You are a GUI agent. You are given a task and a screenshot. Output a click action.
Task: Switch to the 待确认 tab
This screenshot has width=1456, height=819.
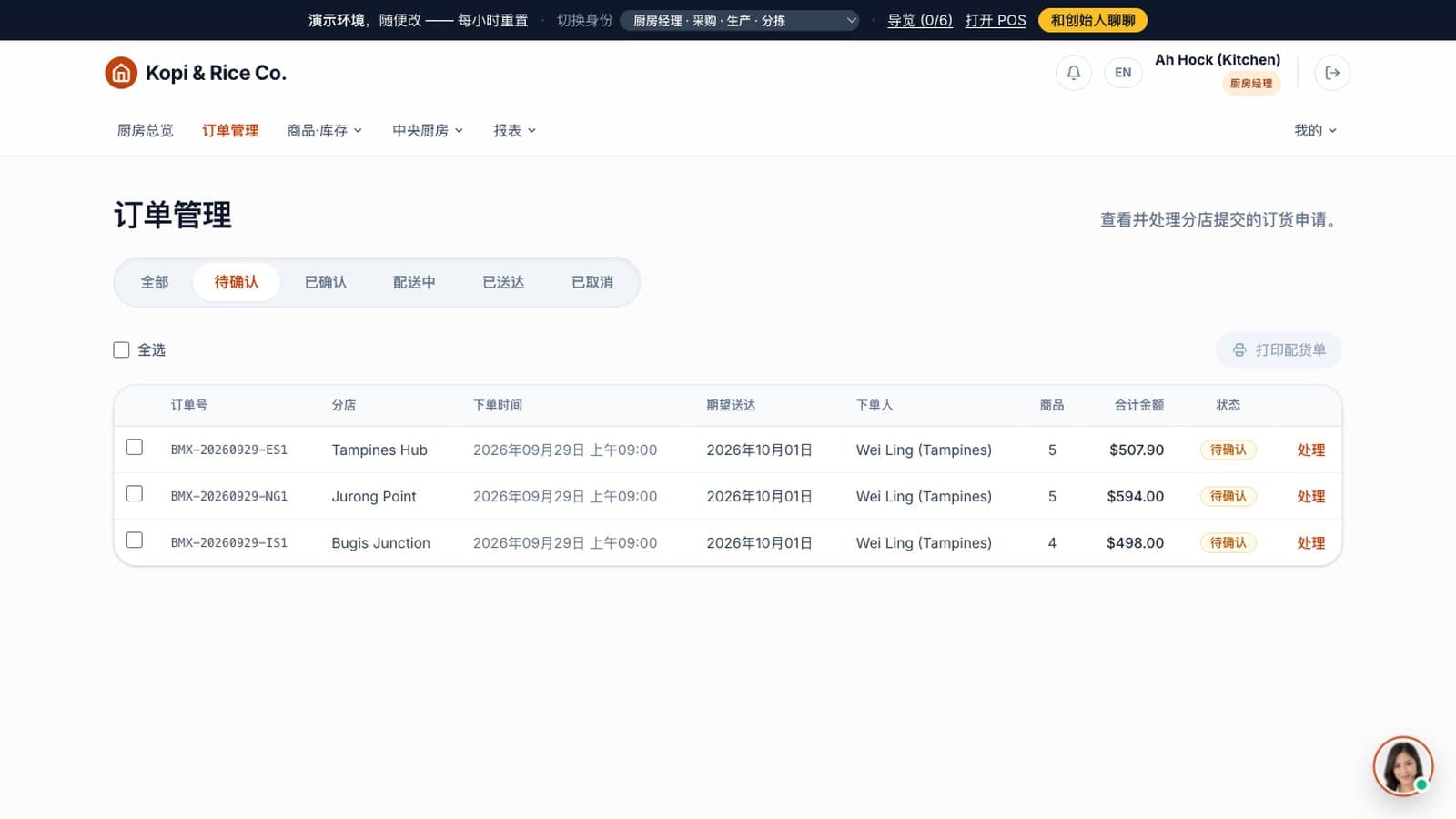click(237, 282)
